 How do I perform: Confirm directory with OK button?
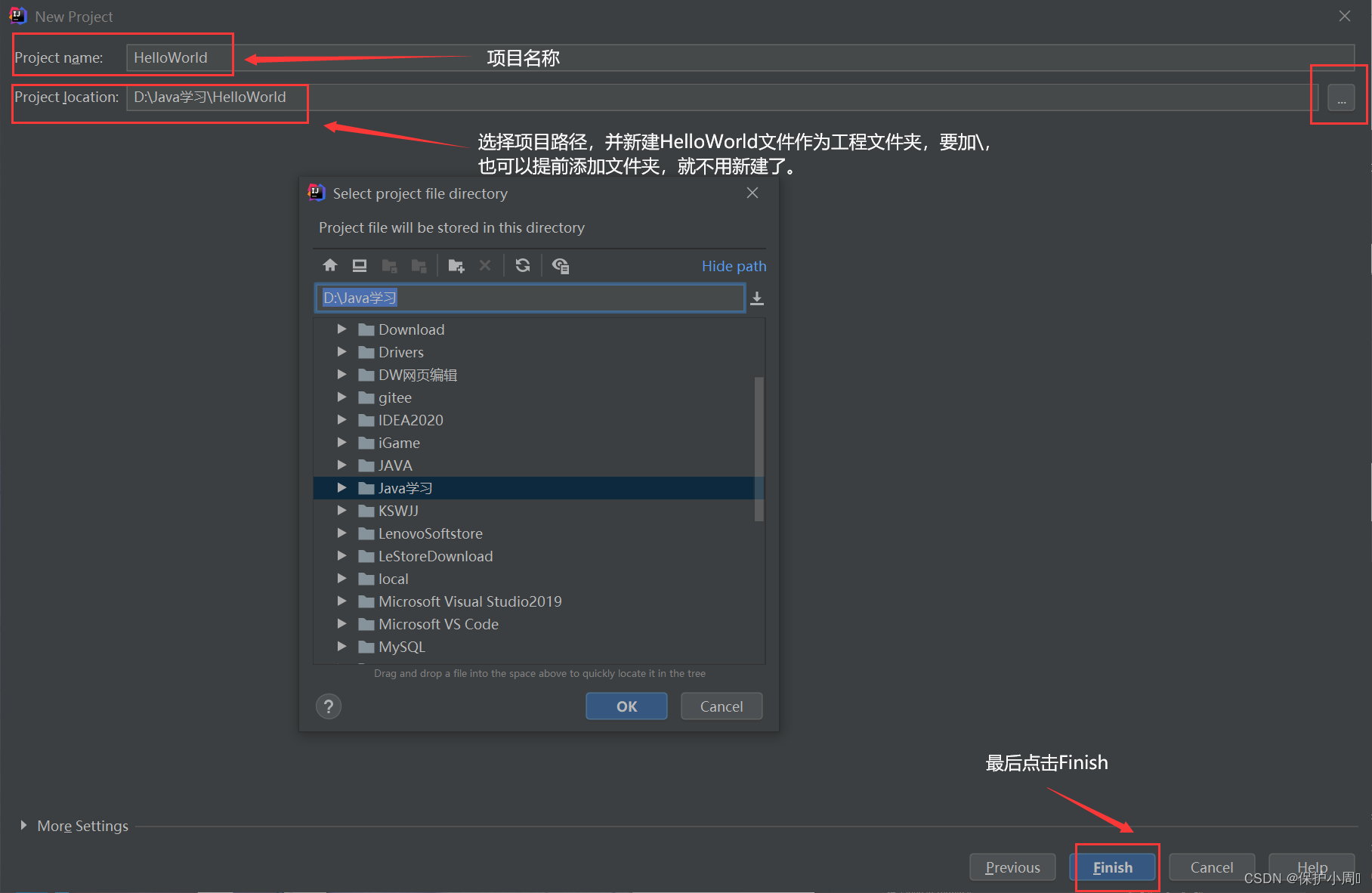tap(626, 706)
